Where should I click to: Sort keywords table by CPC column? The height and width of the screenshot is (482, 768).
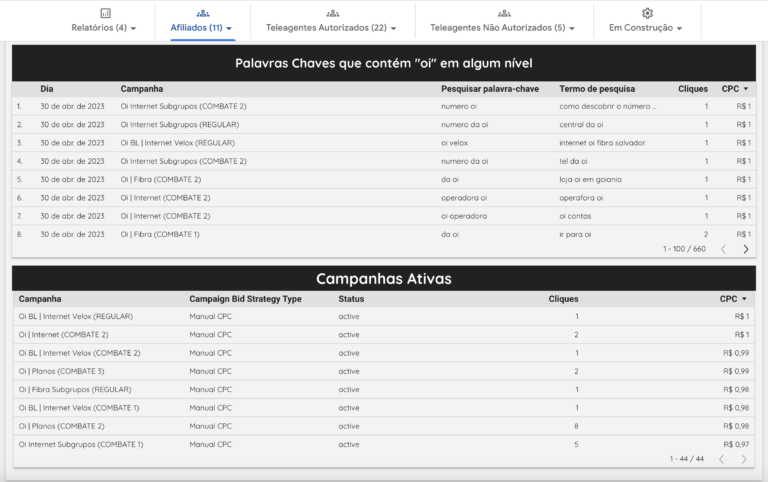pos(735,89)
